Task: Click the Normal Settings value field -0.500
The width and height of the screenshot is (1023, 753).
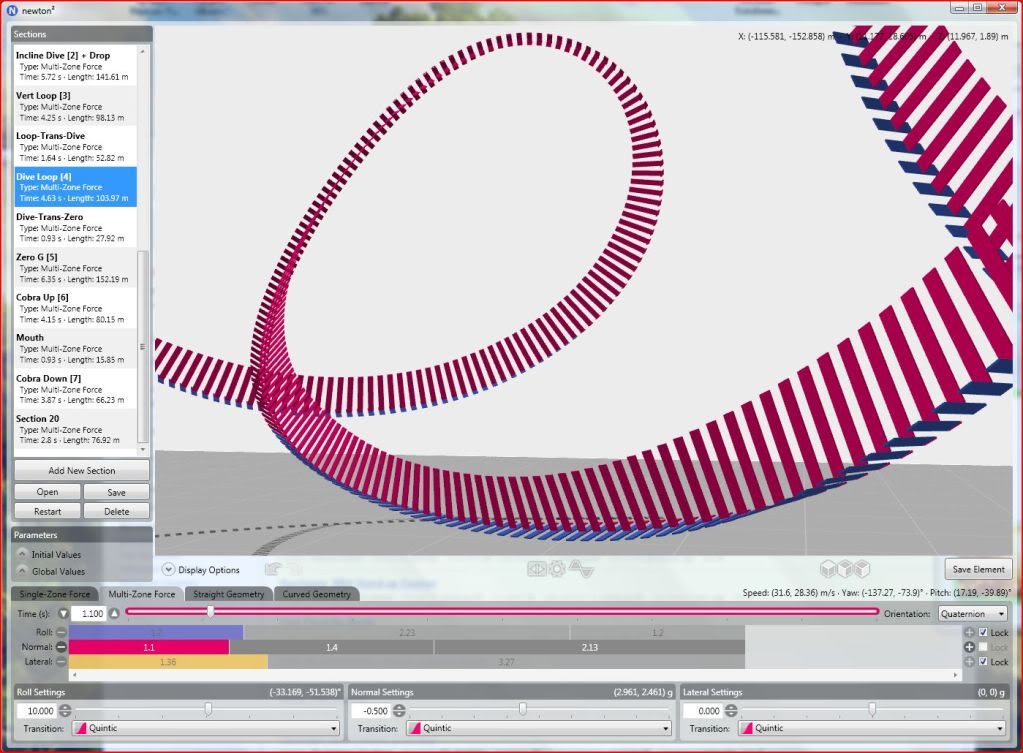Action: 372,711
